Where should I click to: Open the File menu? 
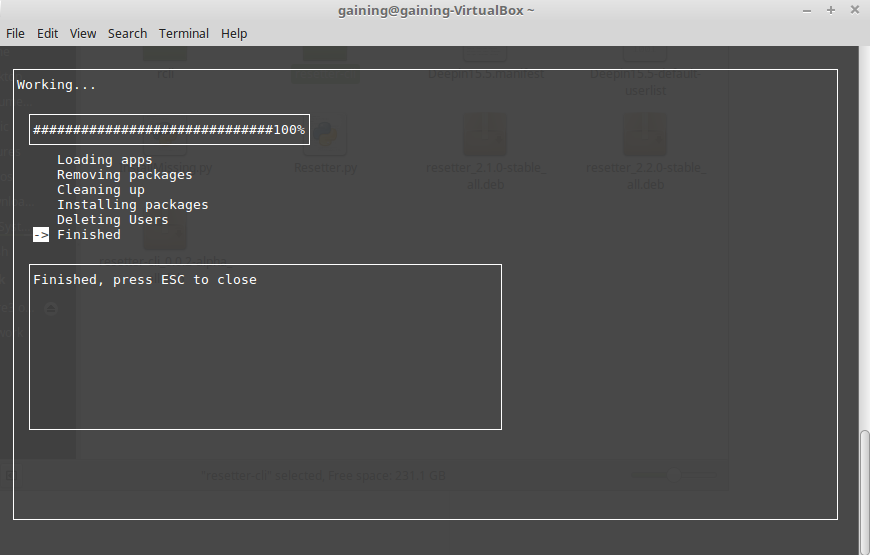pos(15,33)
